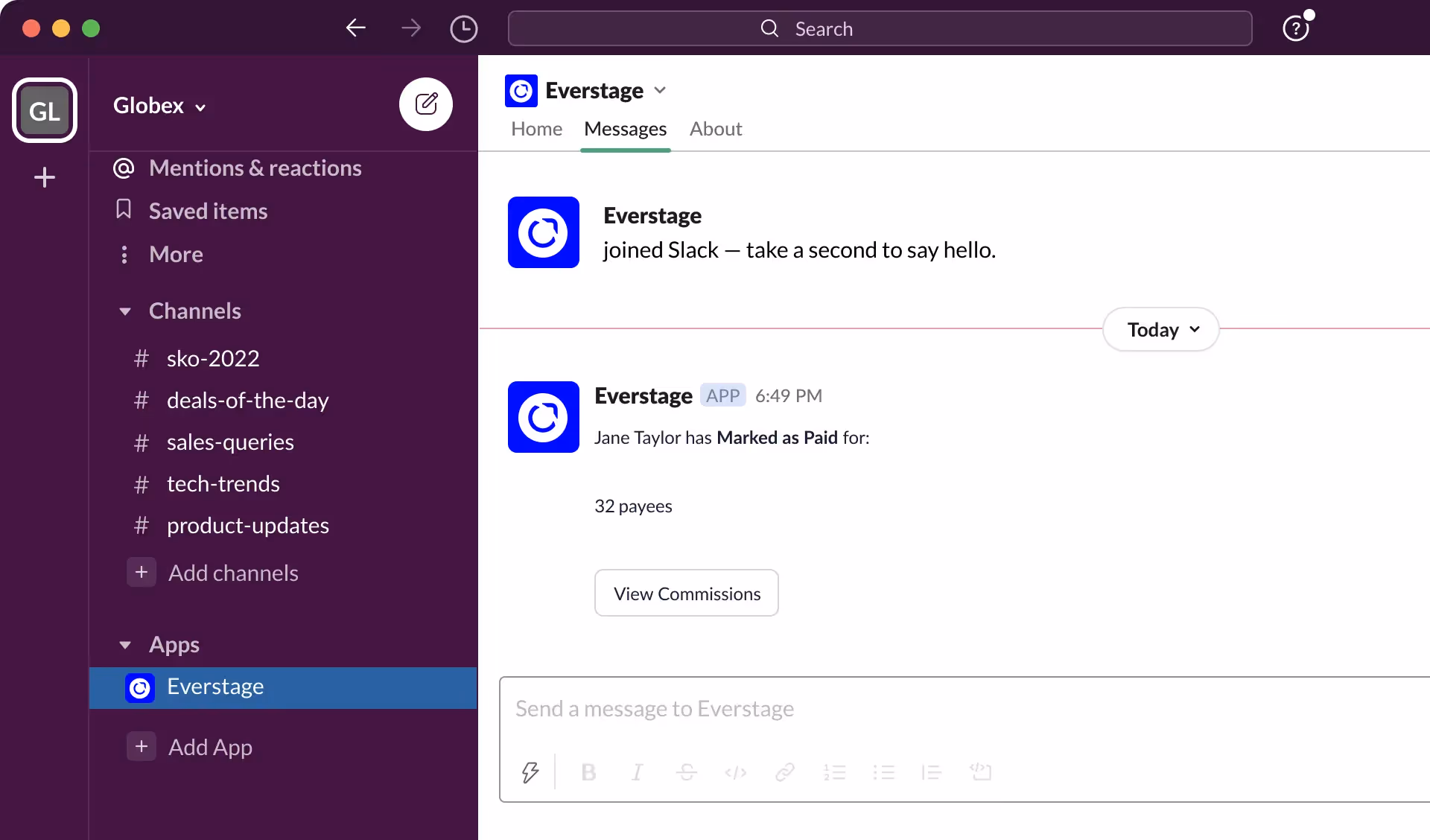Start a bulleted list

(x=883, y=772)
